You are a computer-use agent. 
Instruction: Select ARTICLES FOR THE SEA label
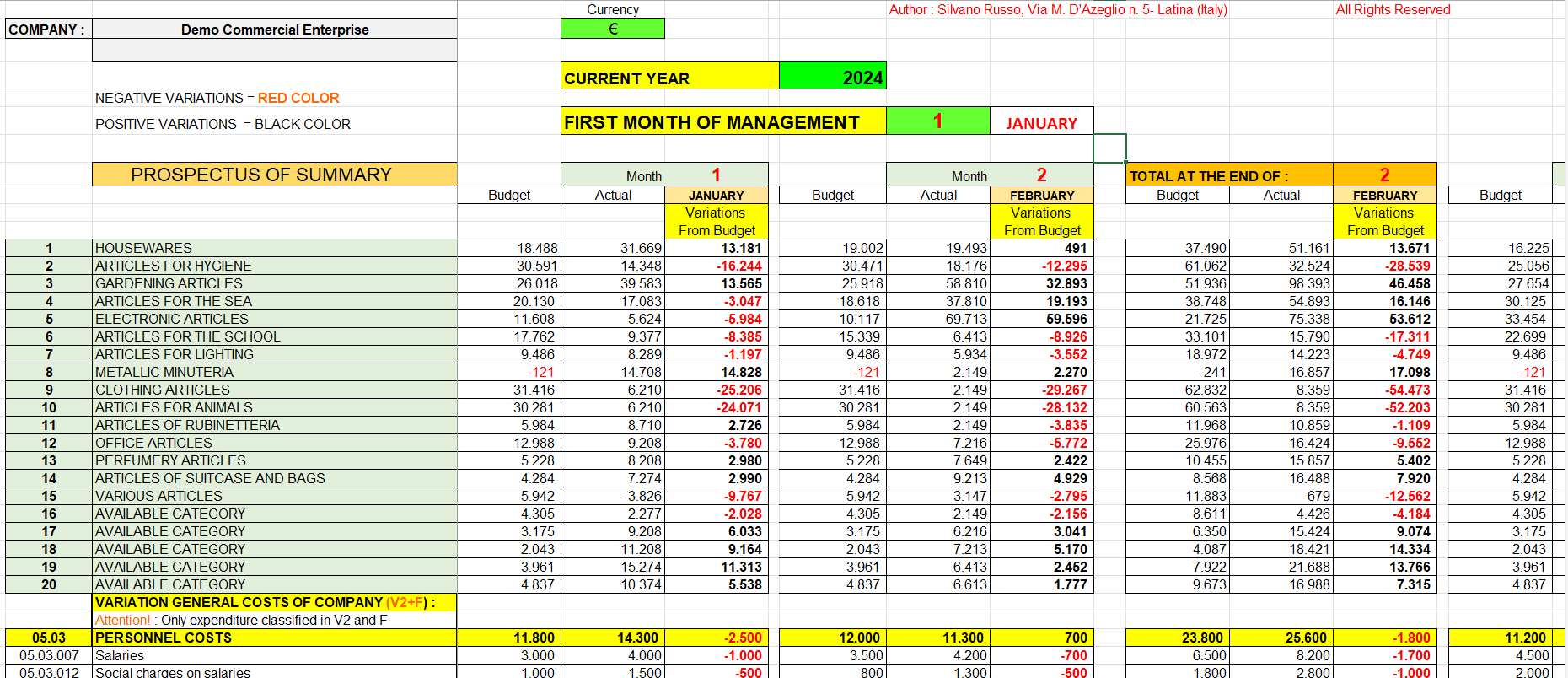[x=275, y=301]
